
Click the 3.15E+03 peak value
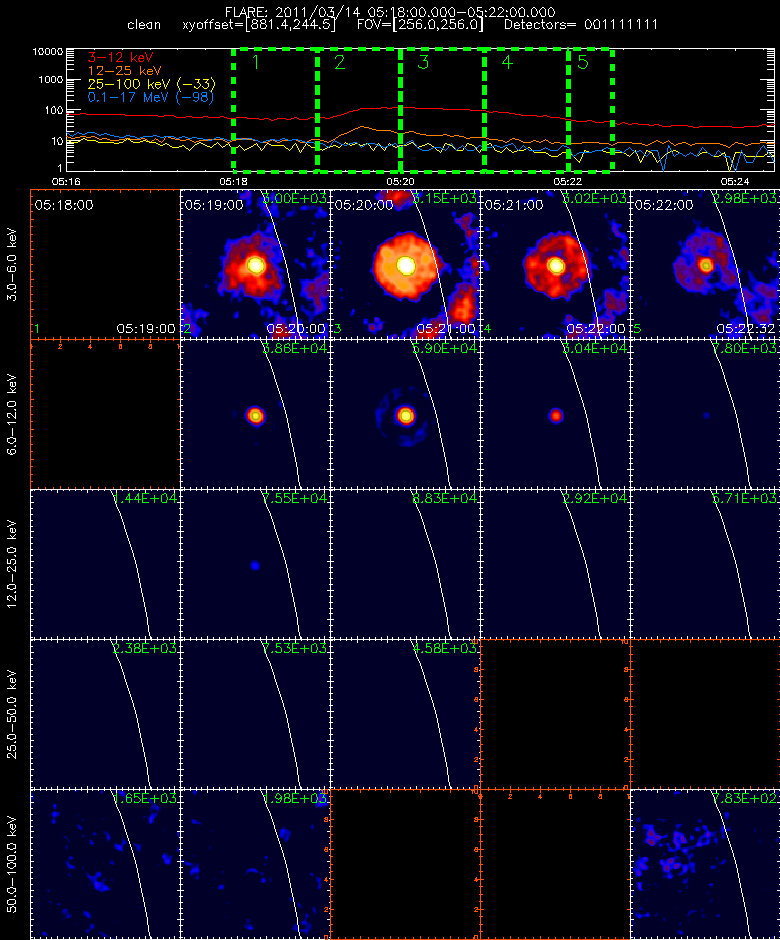pyautogui.click(x=446, y=198)
